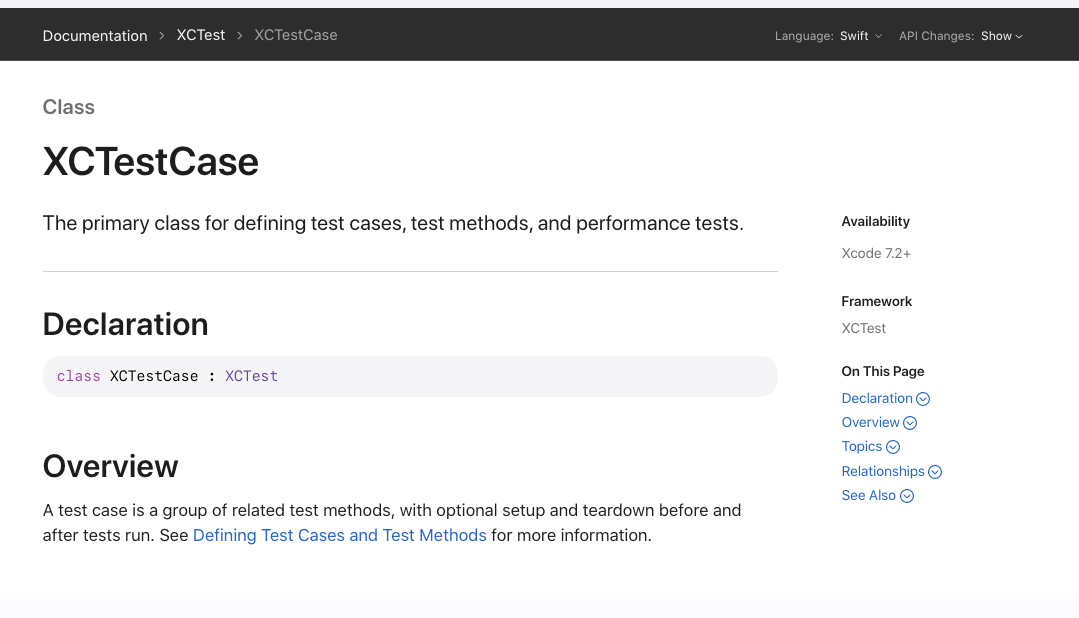Go to Documentation in the breadcrumb

click(95, 36)
